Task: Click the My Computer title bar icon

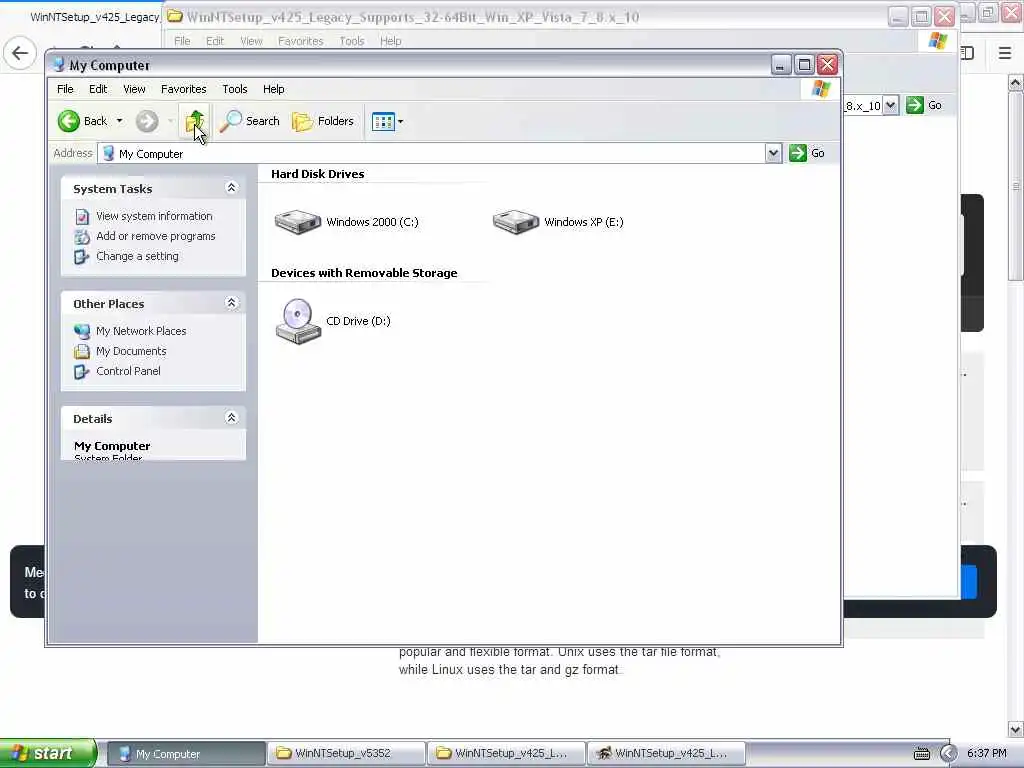Action: (x=59, y=65)
